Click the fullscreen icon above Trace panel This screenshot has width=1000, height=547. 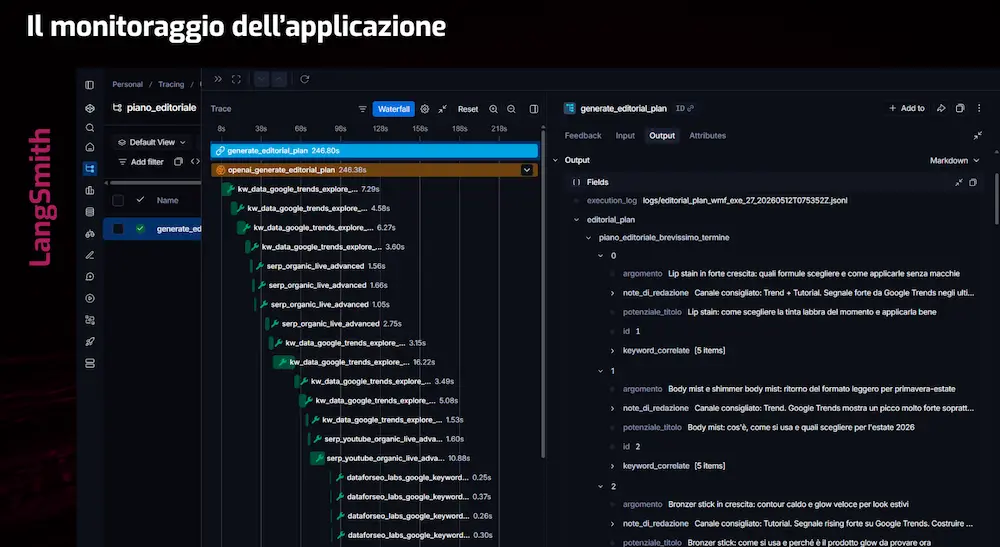click(x=236, y=79)
